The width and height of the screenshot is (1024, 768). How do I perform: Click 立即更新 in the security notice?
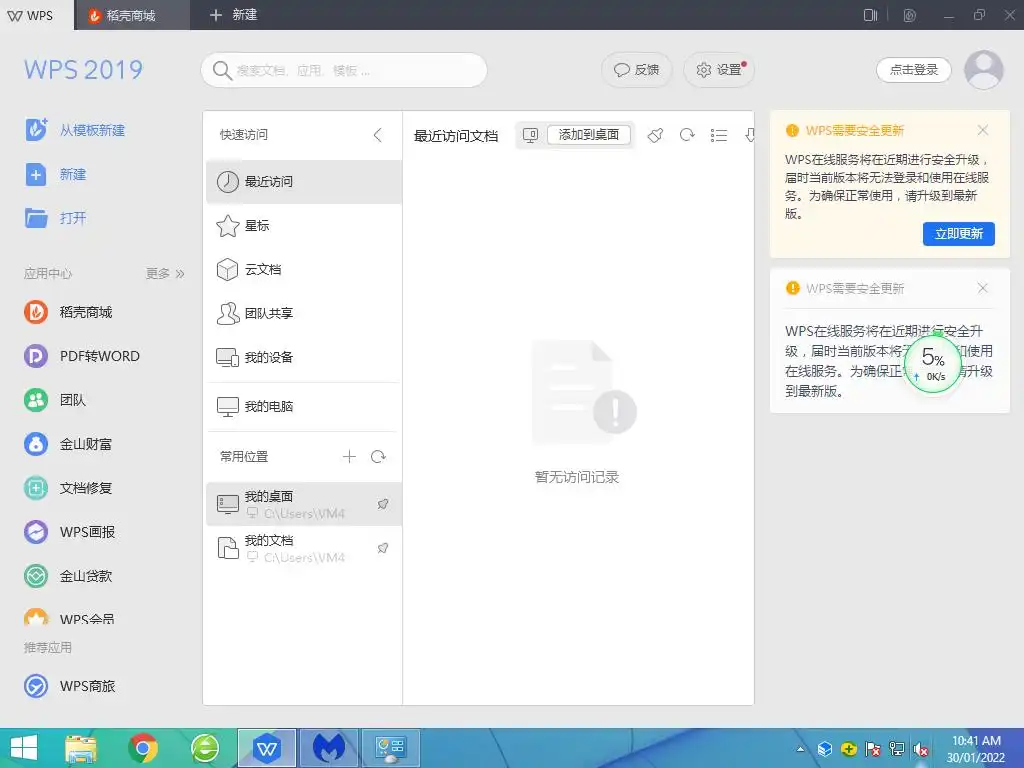[x=959, y=234]
